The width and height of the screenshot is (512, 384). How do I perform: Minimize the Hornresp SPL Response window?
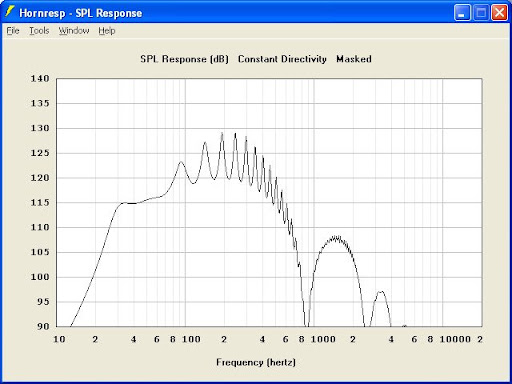pyautogui.click(x=462, y=13)
